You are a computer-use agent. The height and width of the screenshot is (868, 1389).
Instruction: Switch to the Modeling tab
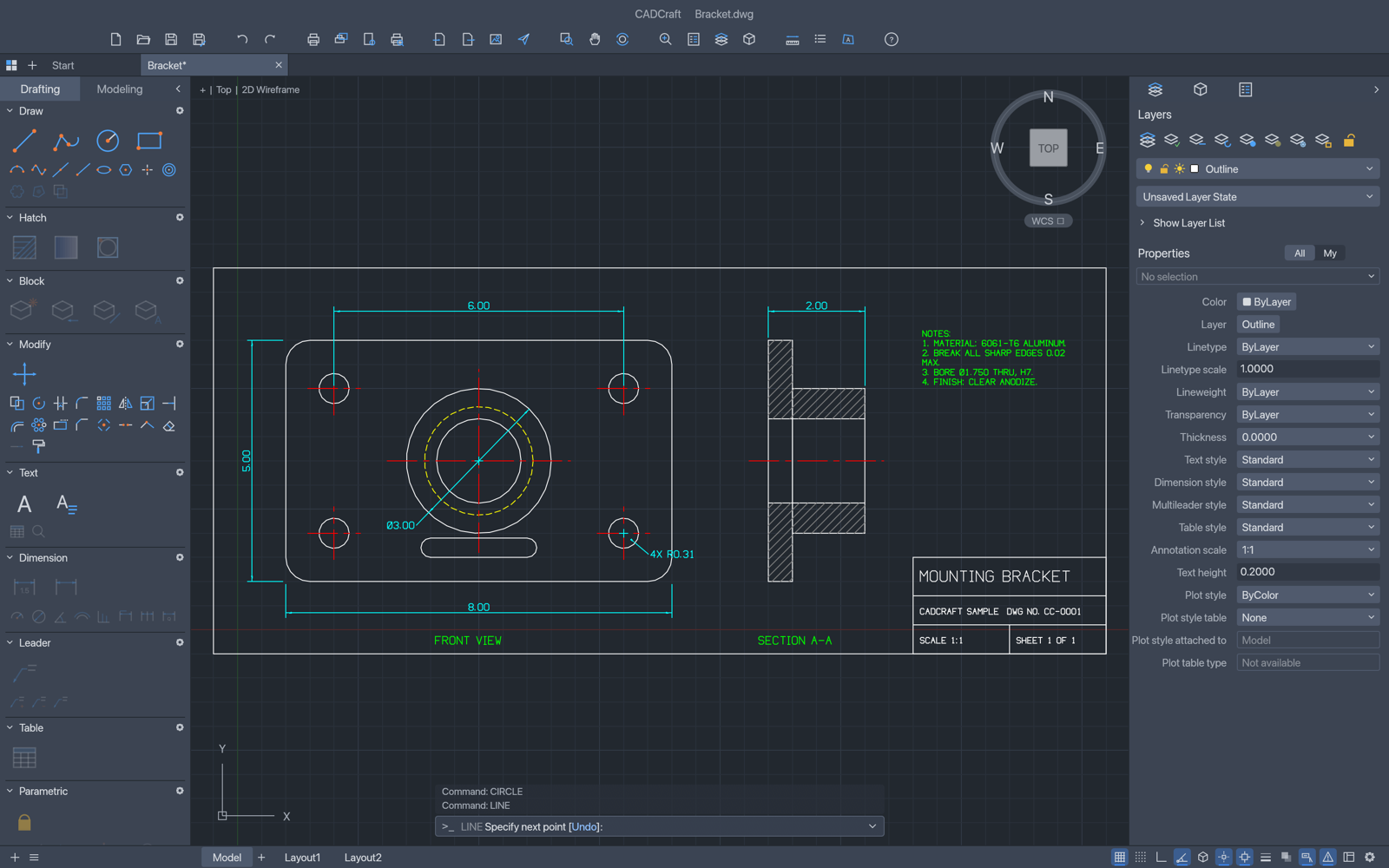[x=120, y=89]
